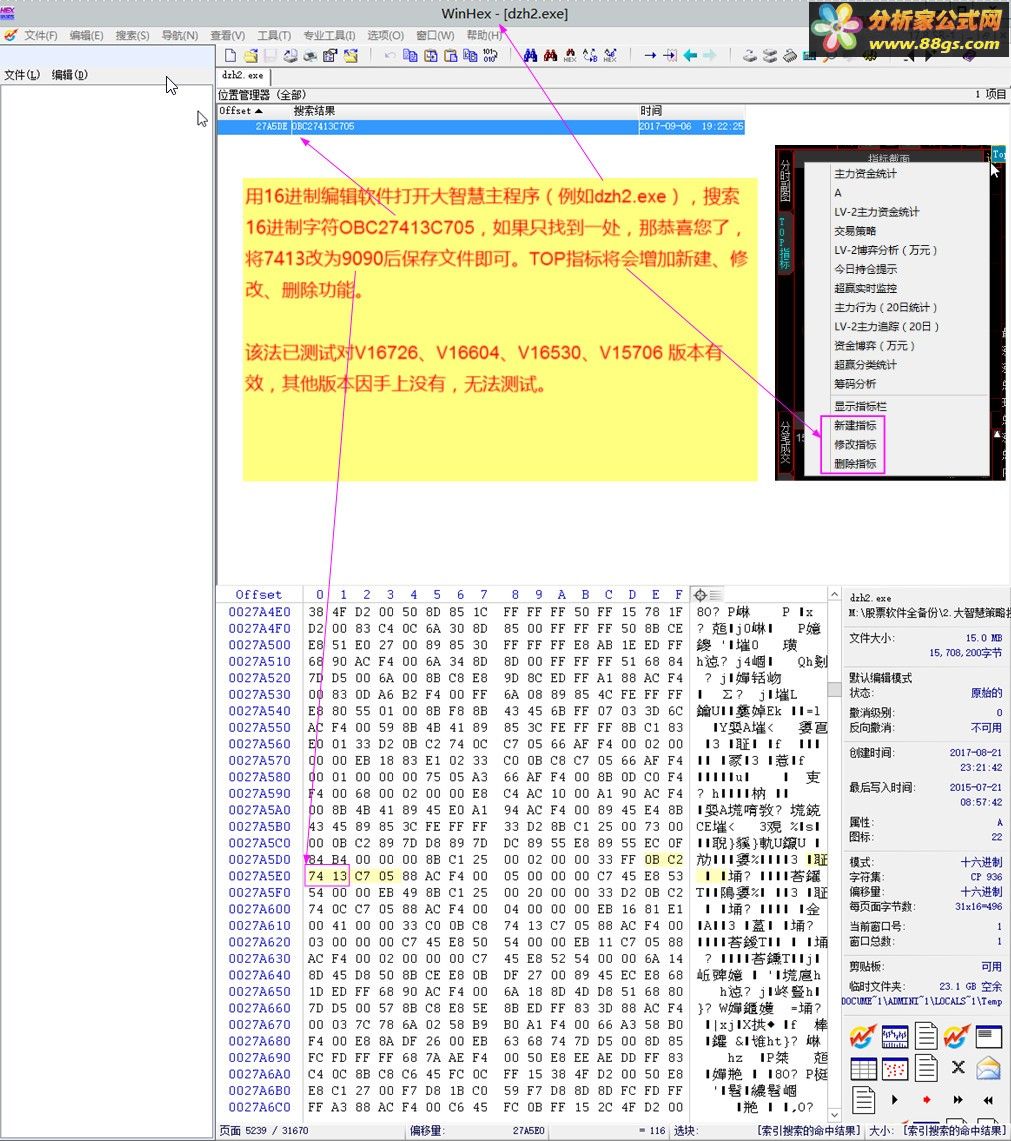Click 主力资金统计 in the context menu image
1011x1141 pixels.
point(865,174)
